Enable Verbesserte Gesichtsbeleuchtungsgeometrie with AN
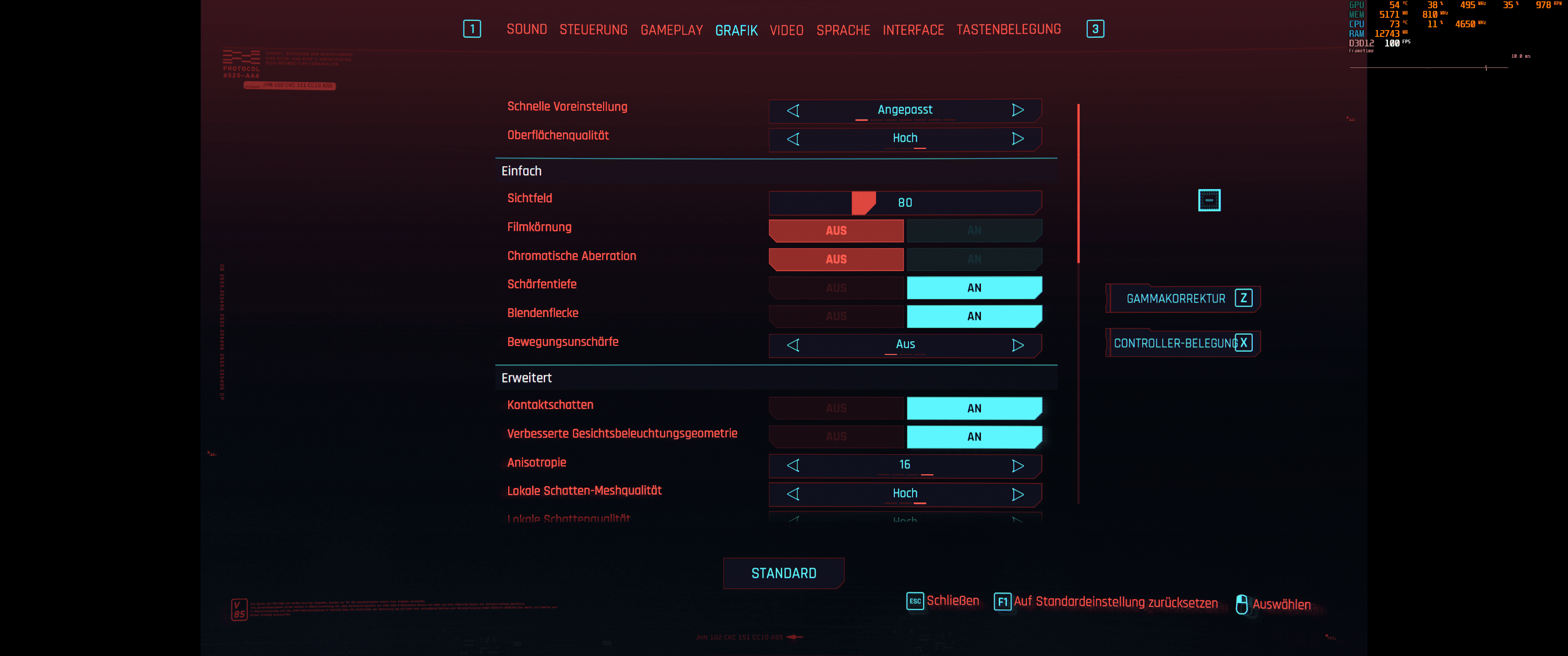This screenshot has width=1568, height=656. (974, 437)
